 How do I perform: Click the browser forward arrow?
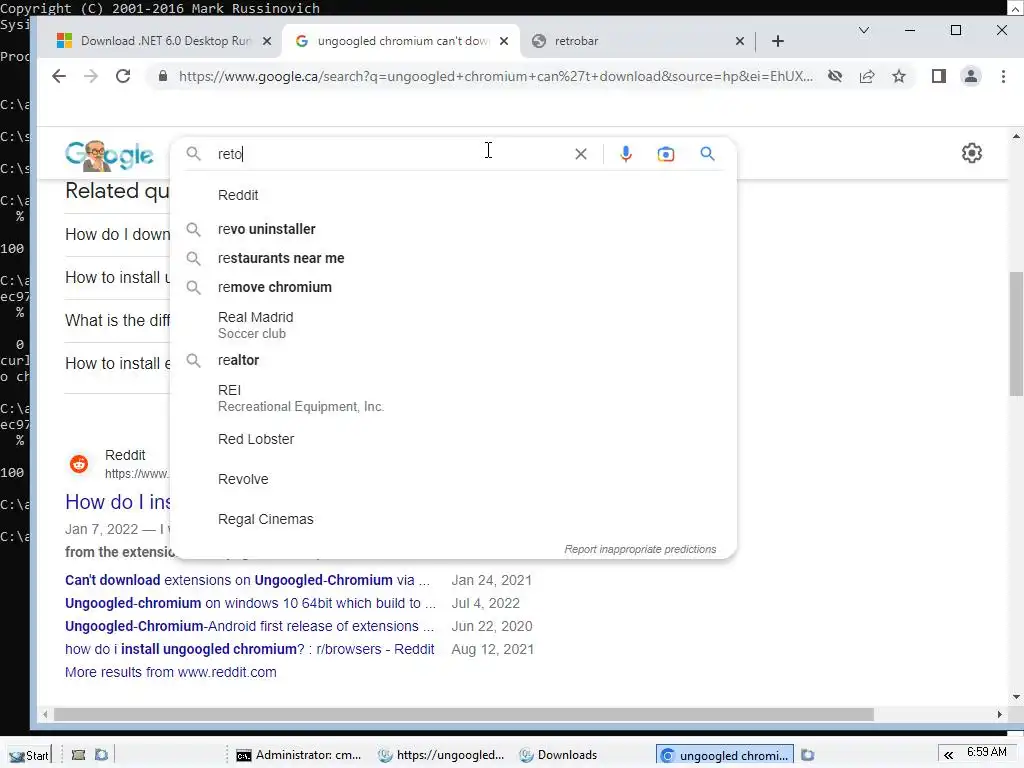click(x=91, y=76)
